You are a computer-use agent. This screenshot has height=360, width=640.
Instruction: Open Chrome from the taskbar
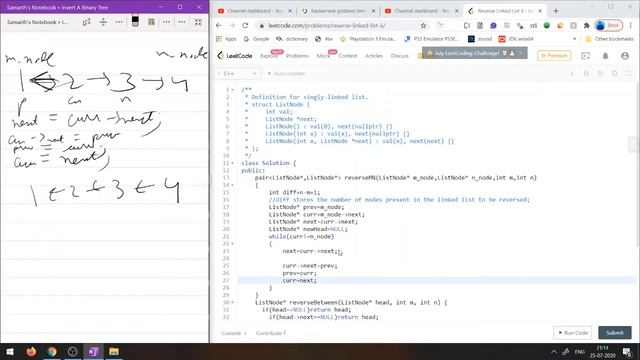pos(52,351)
